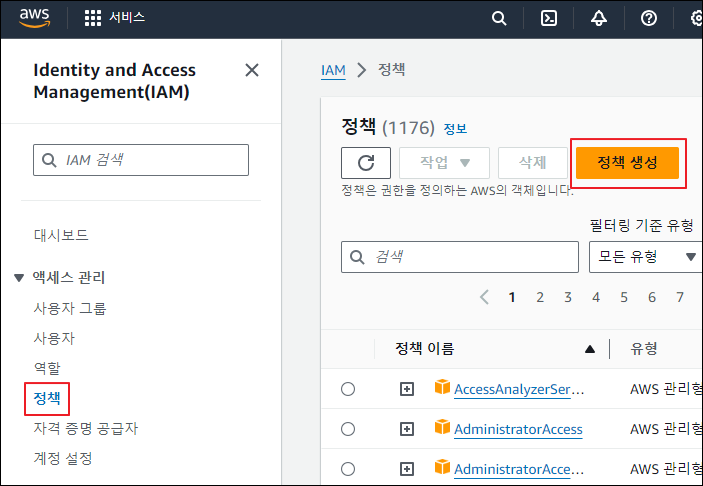The image size is (703, 486).
Task: Open the help question mark icon
Action: tap(649, 18)
